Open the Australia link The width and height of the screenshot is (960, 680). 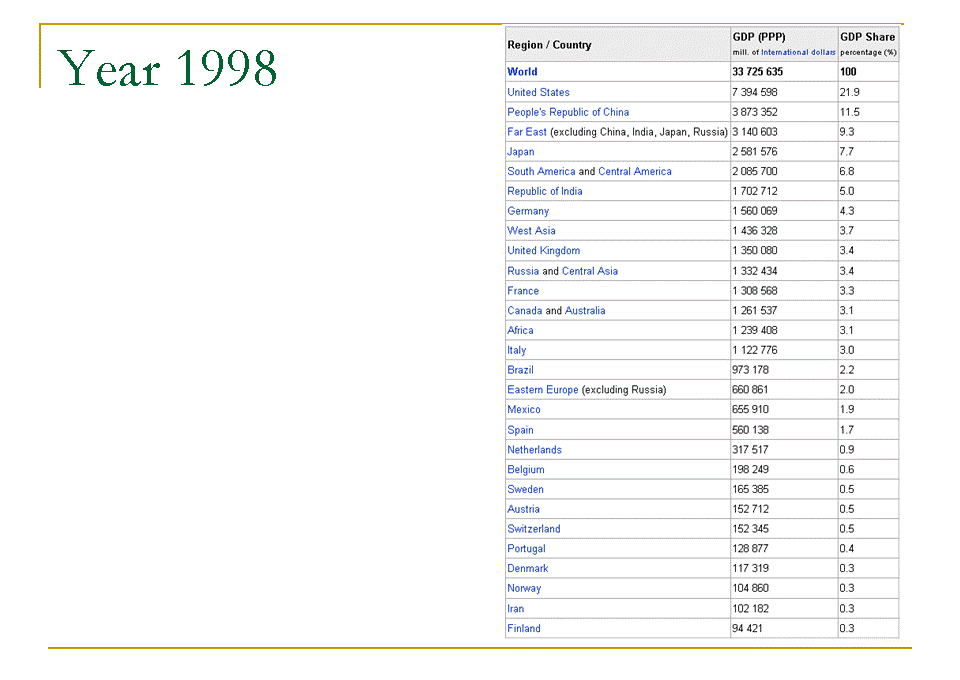[x=585, y=311]
